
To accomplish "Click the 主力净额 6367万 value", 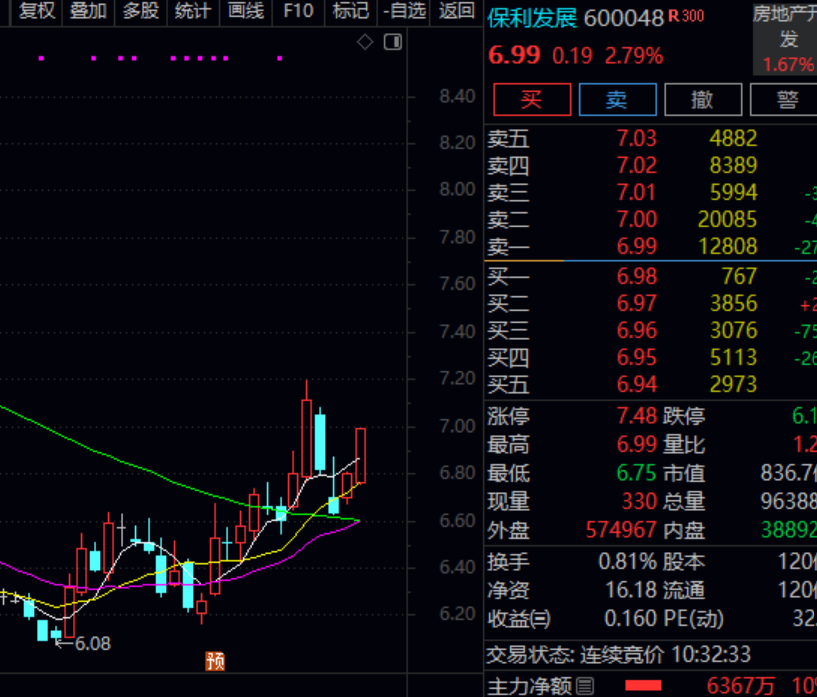I will tap(740, 686).
